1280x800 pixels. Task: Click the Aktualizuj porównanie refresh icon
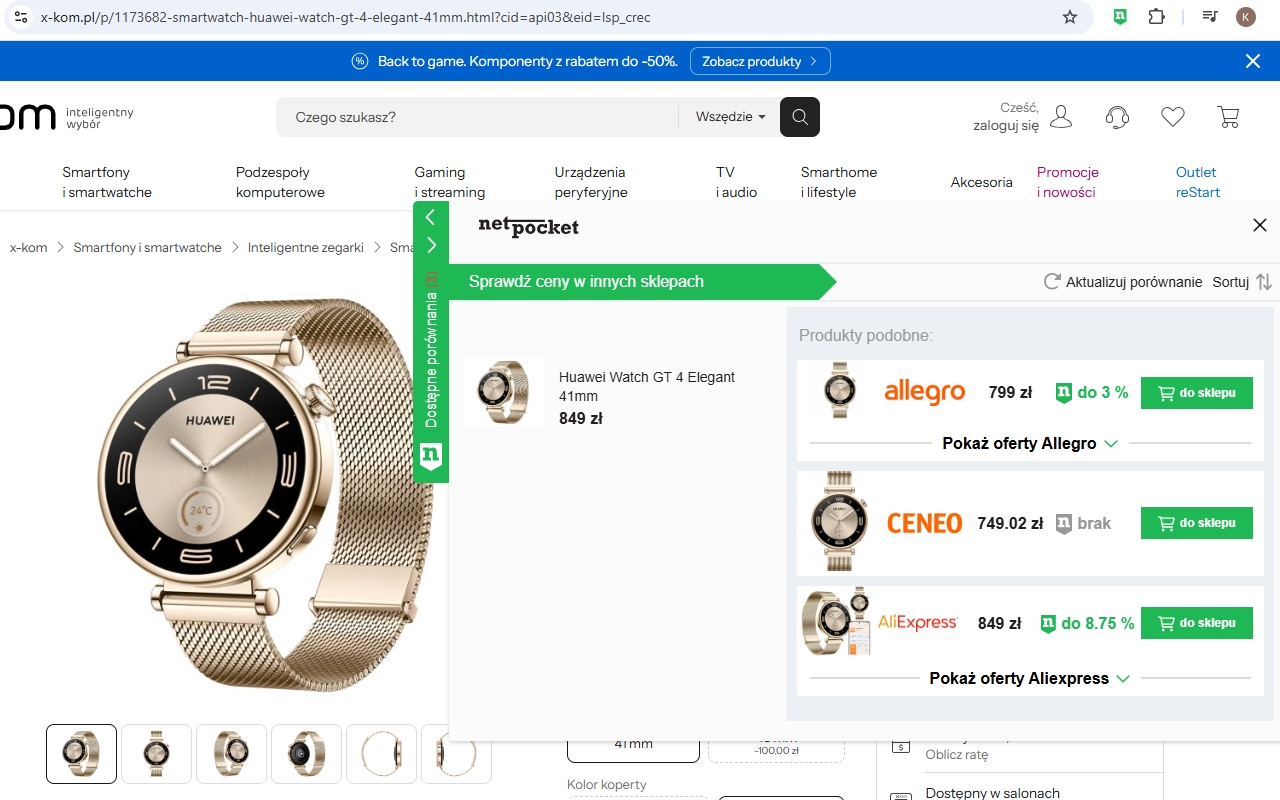point(1052,282)
